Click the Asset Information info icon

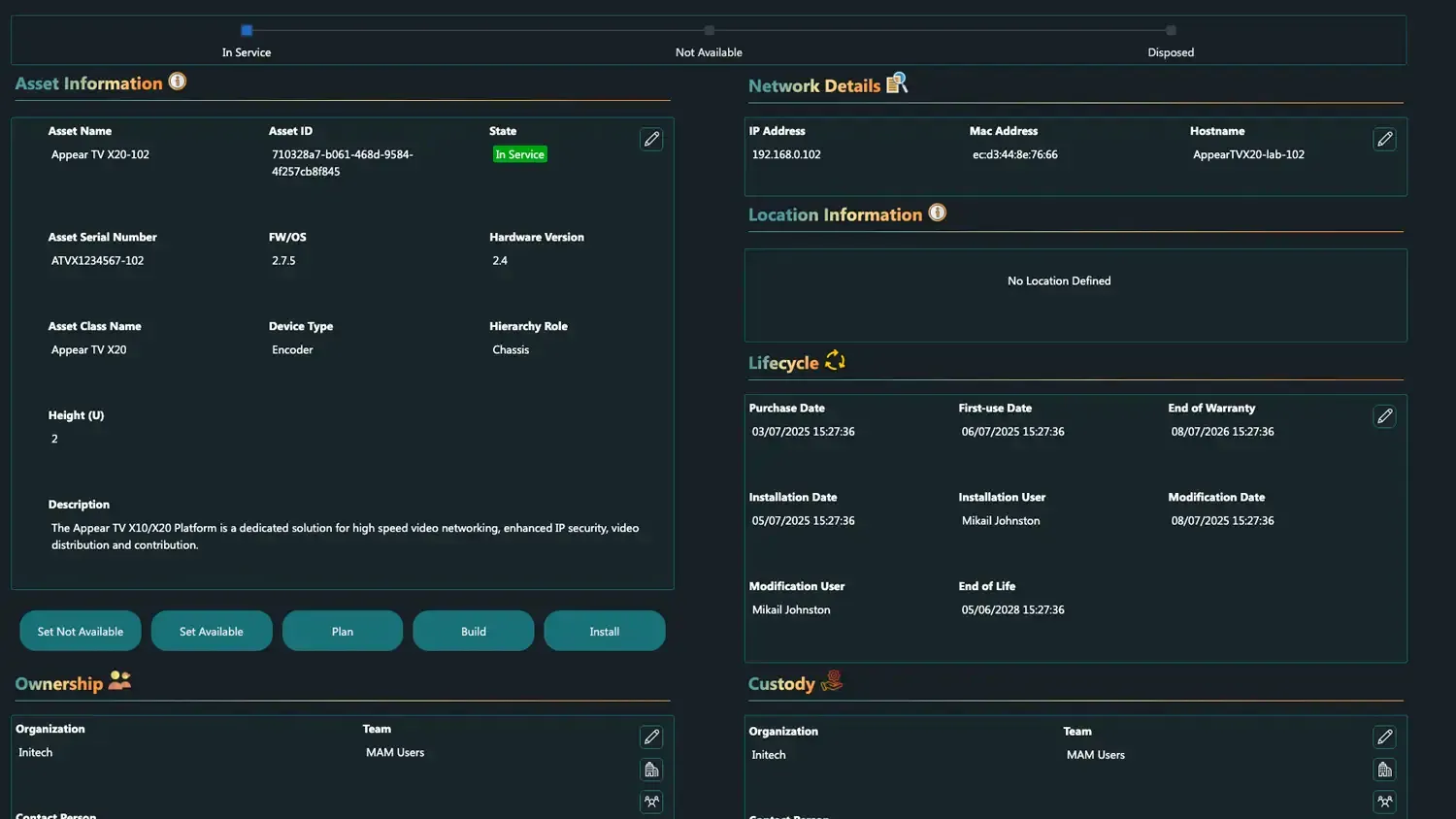point(178,82)
